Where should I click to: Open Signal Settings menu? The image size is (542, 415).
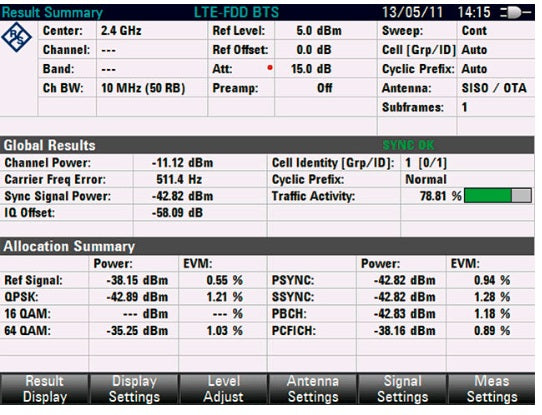click(x=402, y=389)
